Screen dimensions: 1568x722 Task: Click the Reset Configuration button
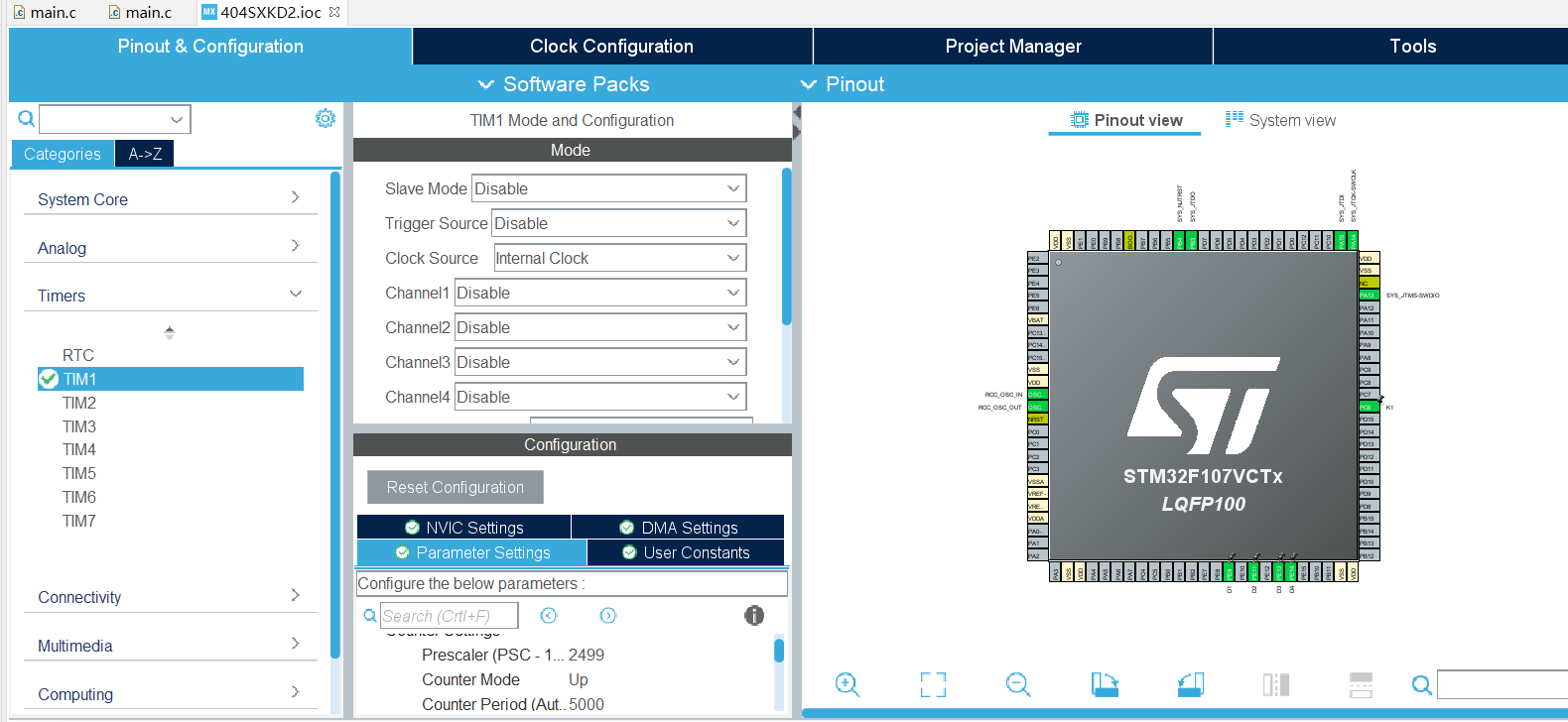click(x=456, y=487)
